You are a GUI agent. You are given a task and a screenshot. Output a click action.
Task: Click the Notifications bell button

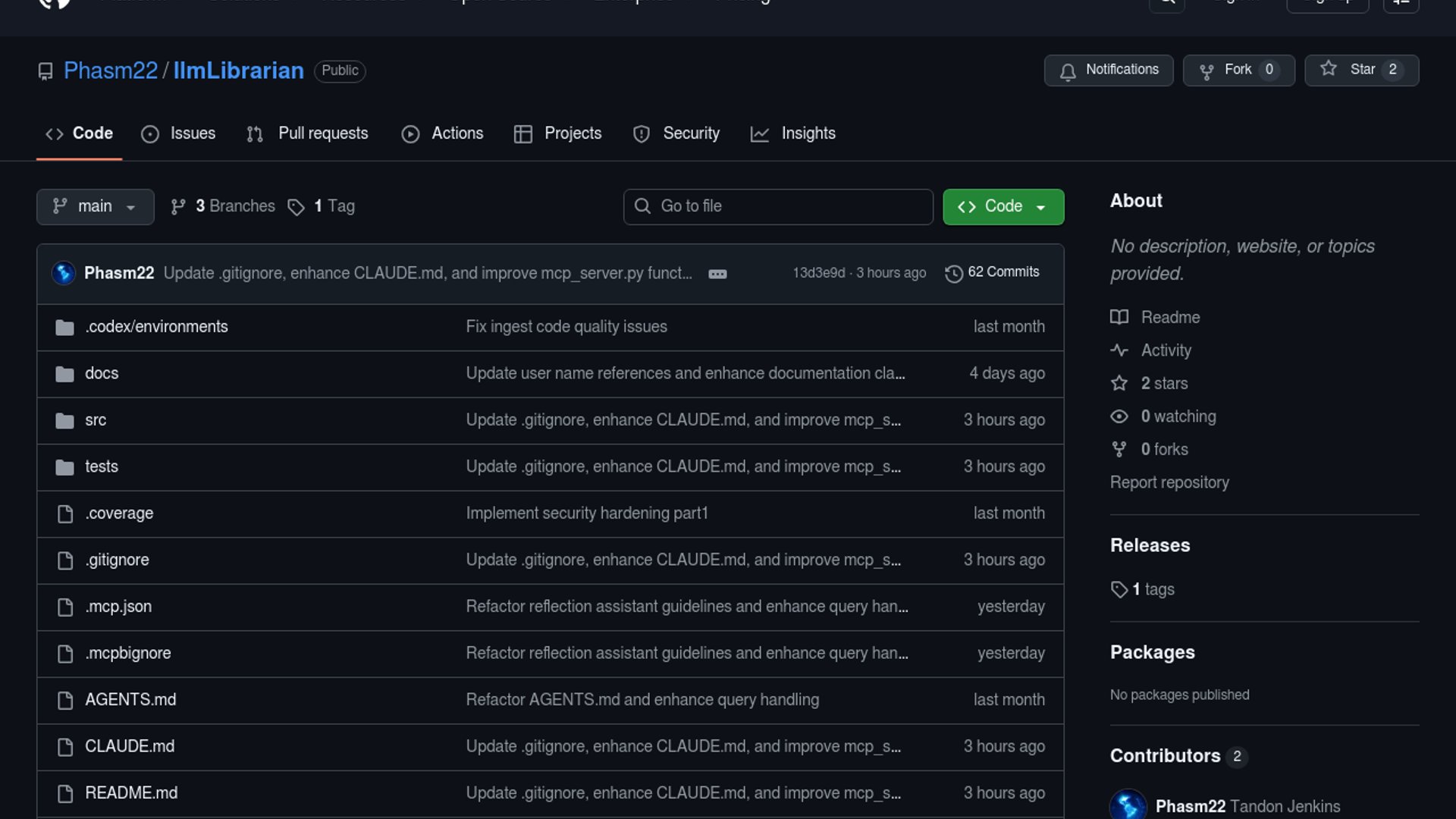point(1108,70)
